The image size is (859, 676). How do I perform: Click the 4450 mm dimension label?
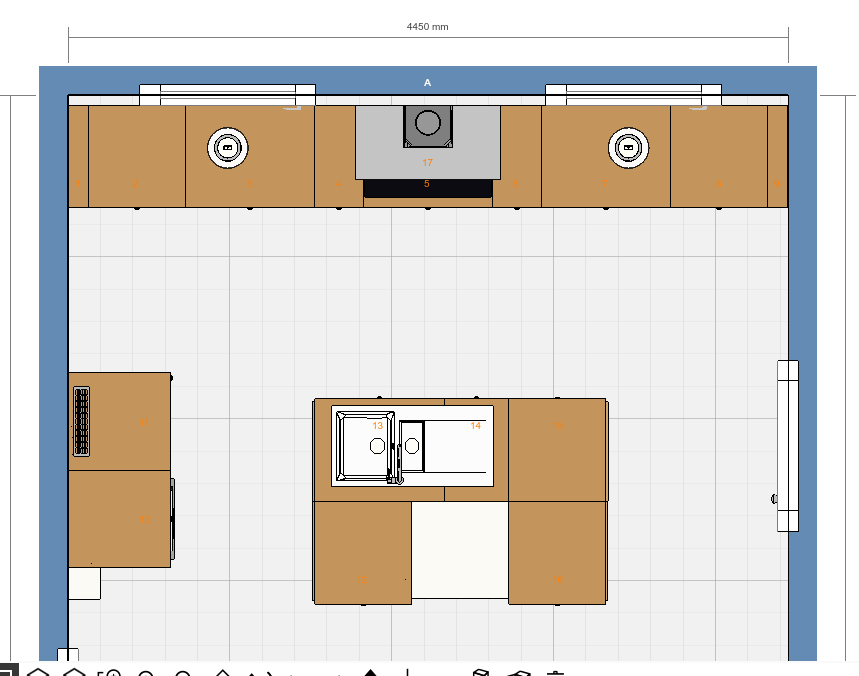pyautogui.click(x=427, y=27)
